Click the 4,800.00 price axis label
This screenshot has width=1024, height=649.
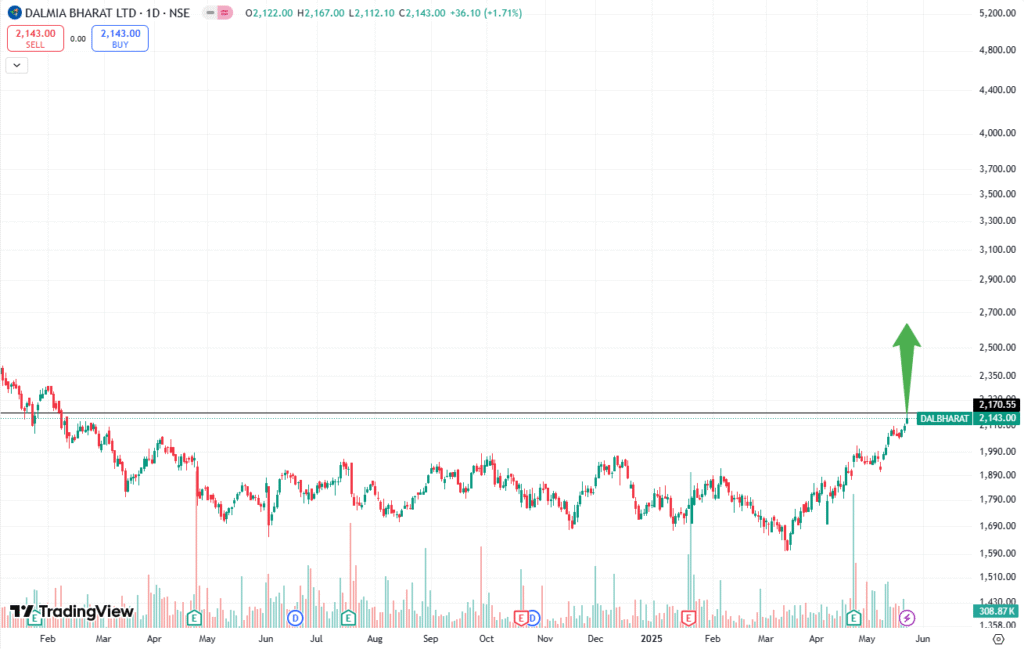[x=997, y=50]
